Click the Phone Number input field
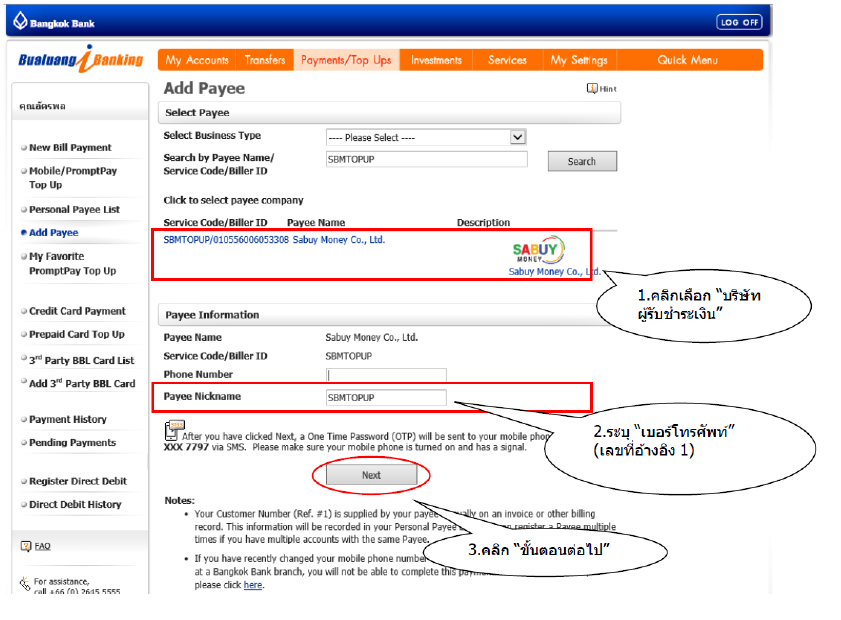This screenshot has height=620, width=841. click(386, 375)
